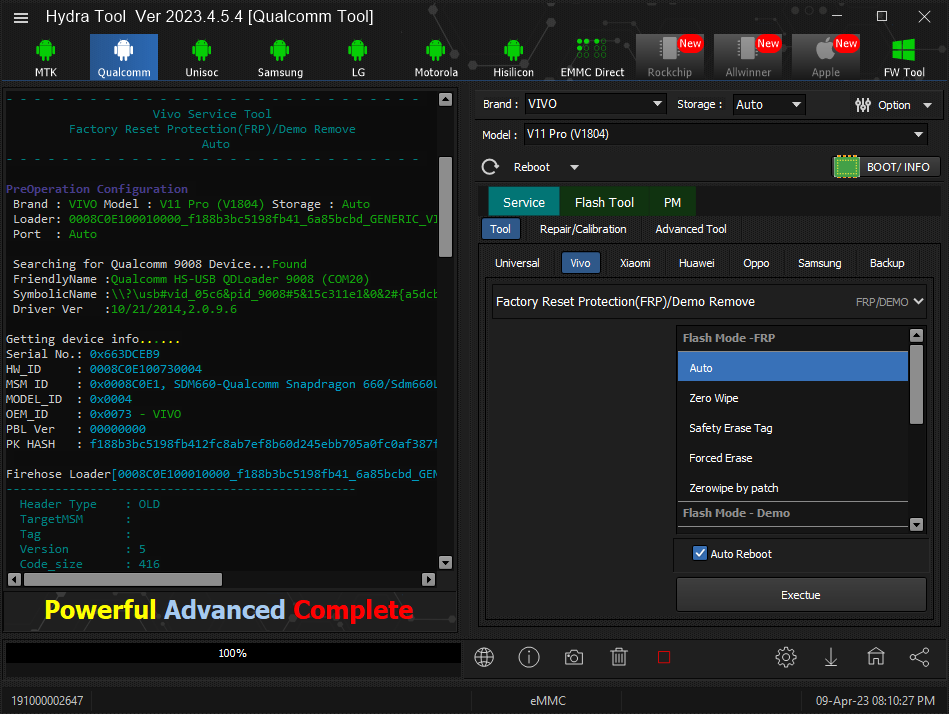Screen dimensions: 949x714
Task: Choose Zerowipe by patch mode
Action: [x=793, y=488]
